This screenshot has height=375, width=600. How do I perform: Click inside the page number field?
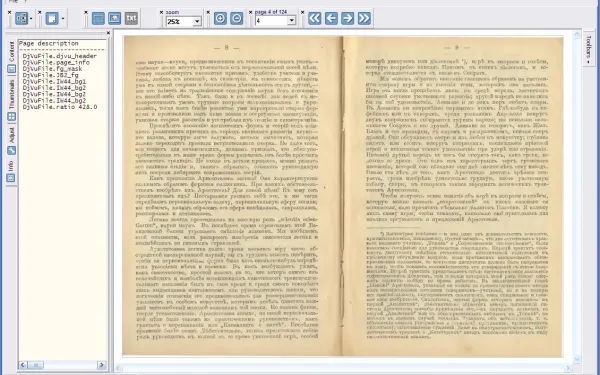tap(272, 20)
